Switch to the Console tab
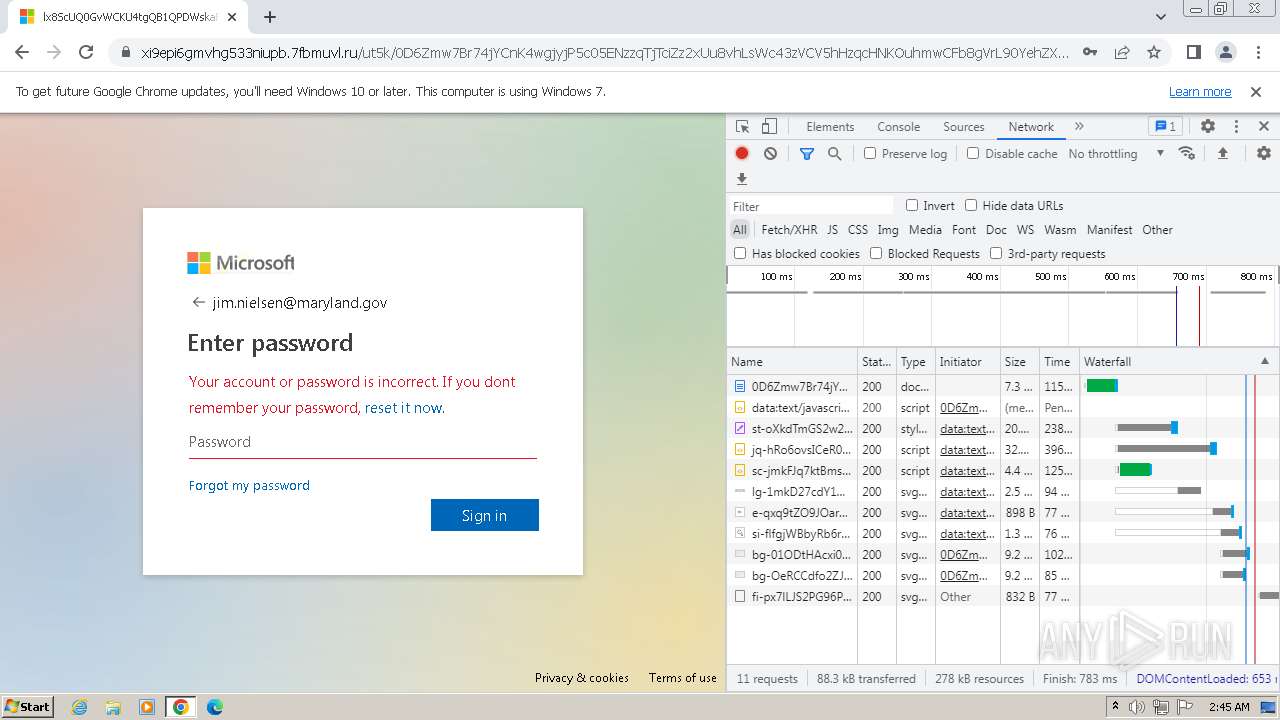 (x=898, y=127)
